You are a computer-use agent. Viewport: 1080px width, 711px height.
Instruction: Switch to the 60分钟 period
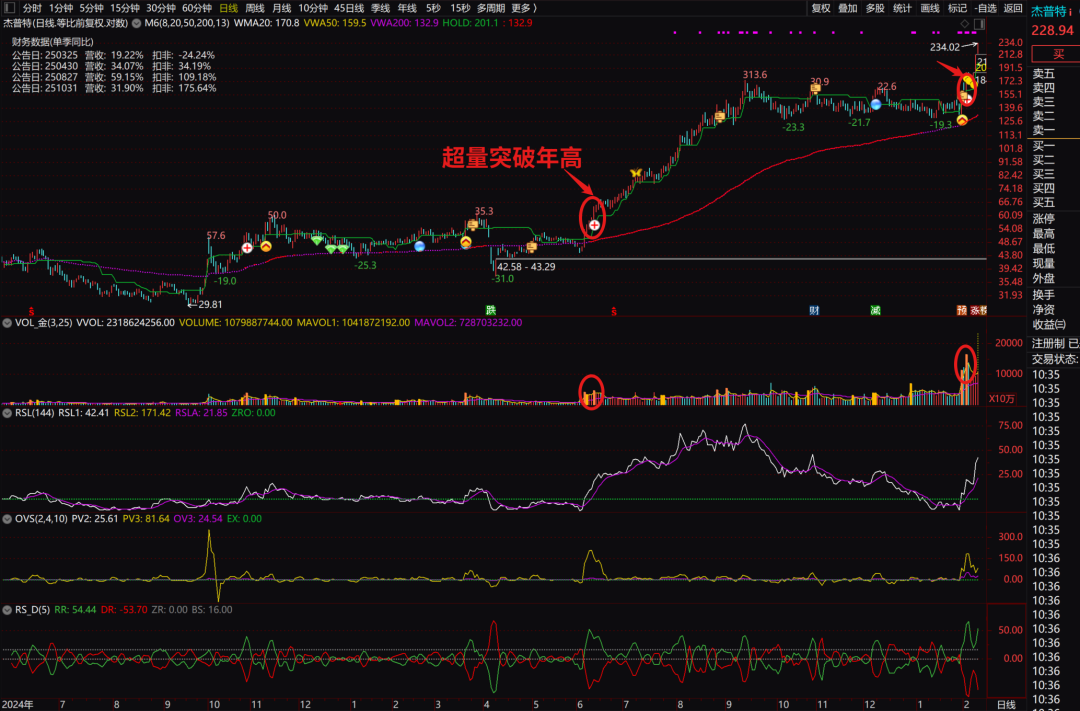(x=197, y=8)
